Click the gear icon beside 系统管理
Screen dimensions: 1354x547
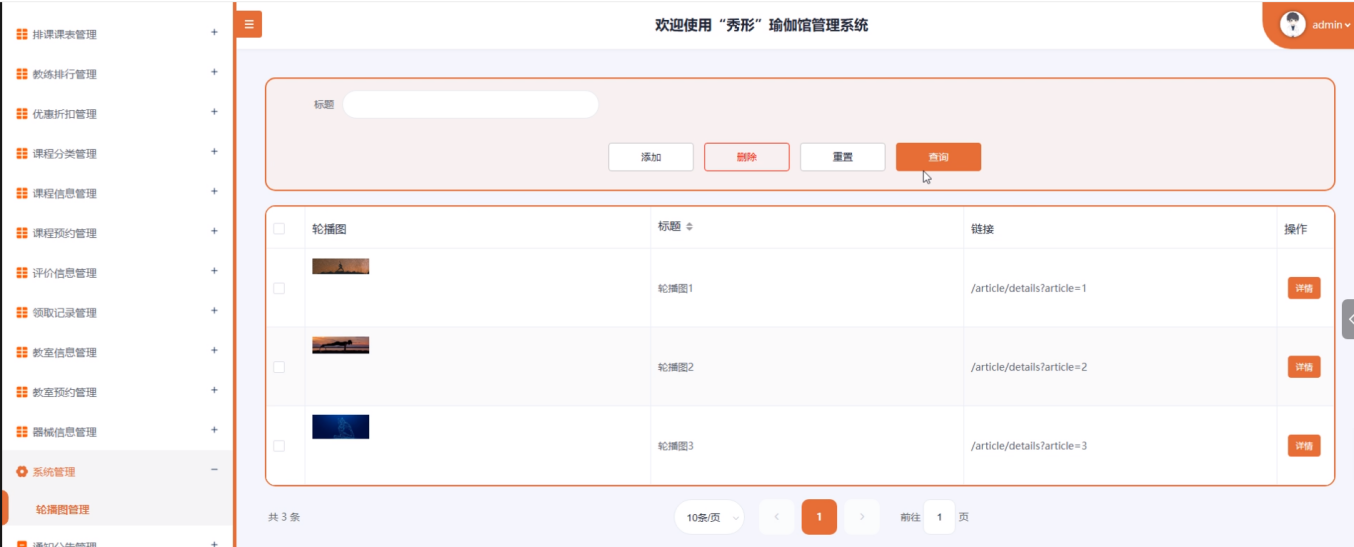click(x=22, y=471)
